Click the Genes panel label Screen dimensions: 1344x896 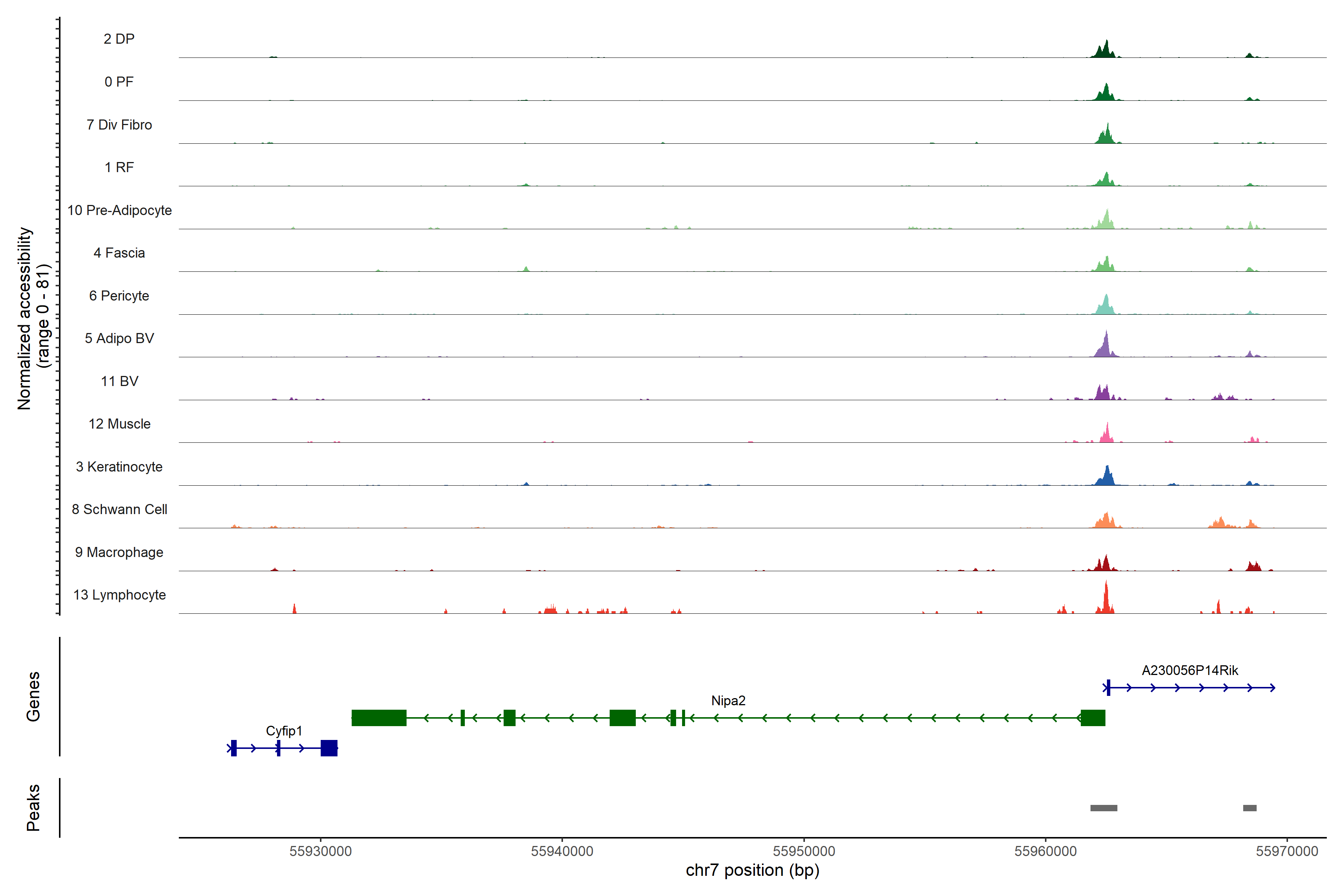tap(33, 696)
